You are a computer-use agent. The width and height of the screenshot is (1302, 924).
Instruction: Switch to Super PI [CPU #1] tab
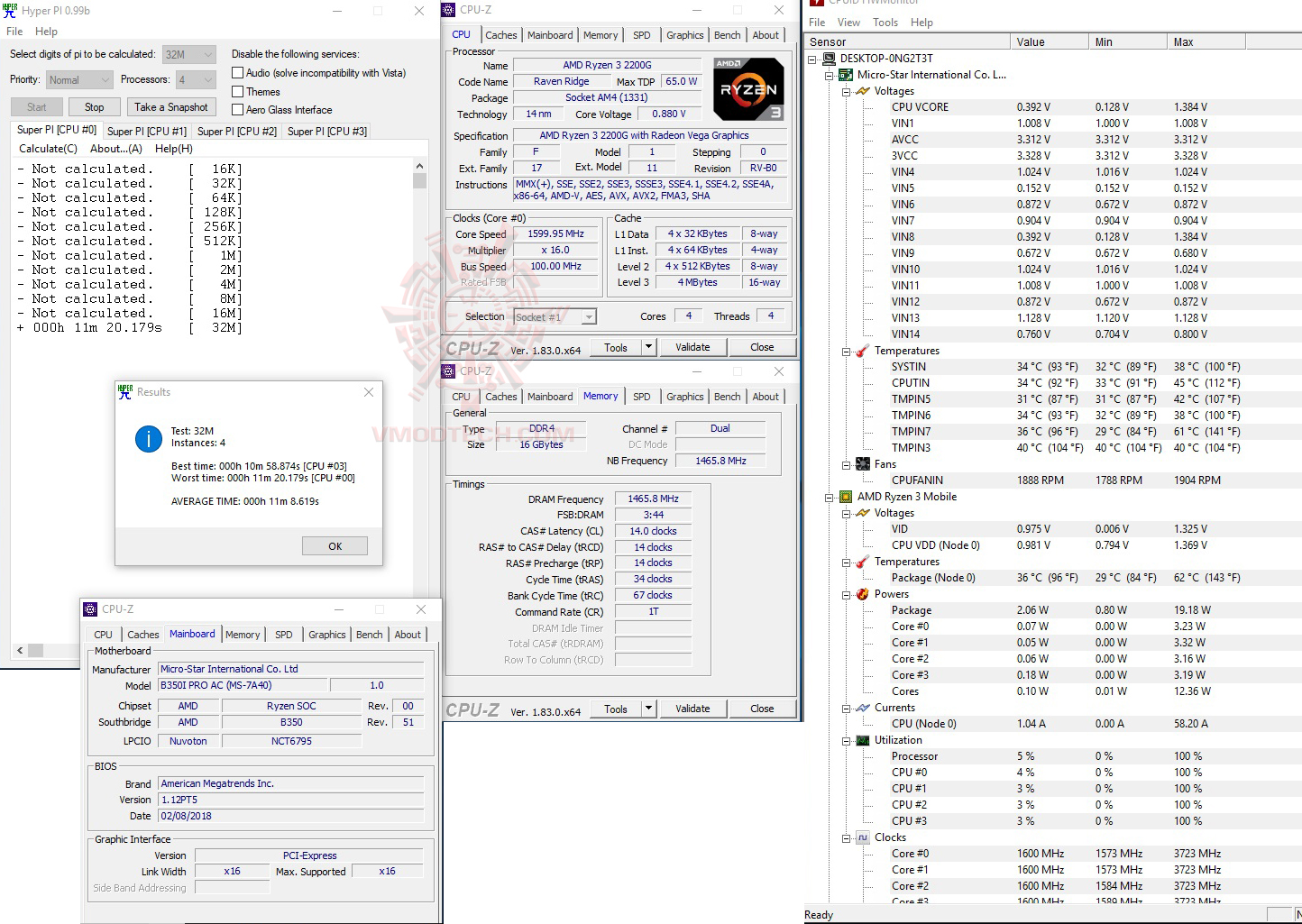tap(147, 132)
